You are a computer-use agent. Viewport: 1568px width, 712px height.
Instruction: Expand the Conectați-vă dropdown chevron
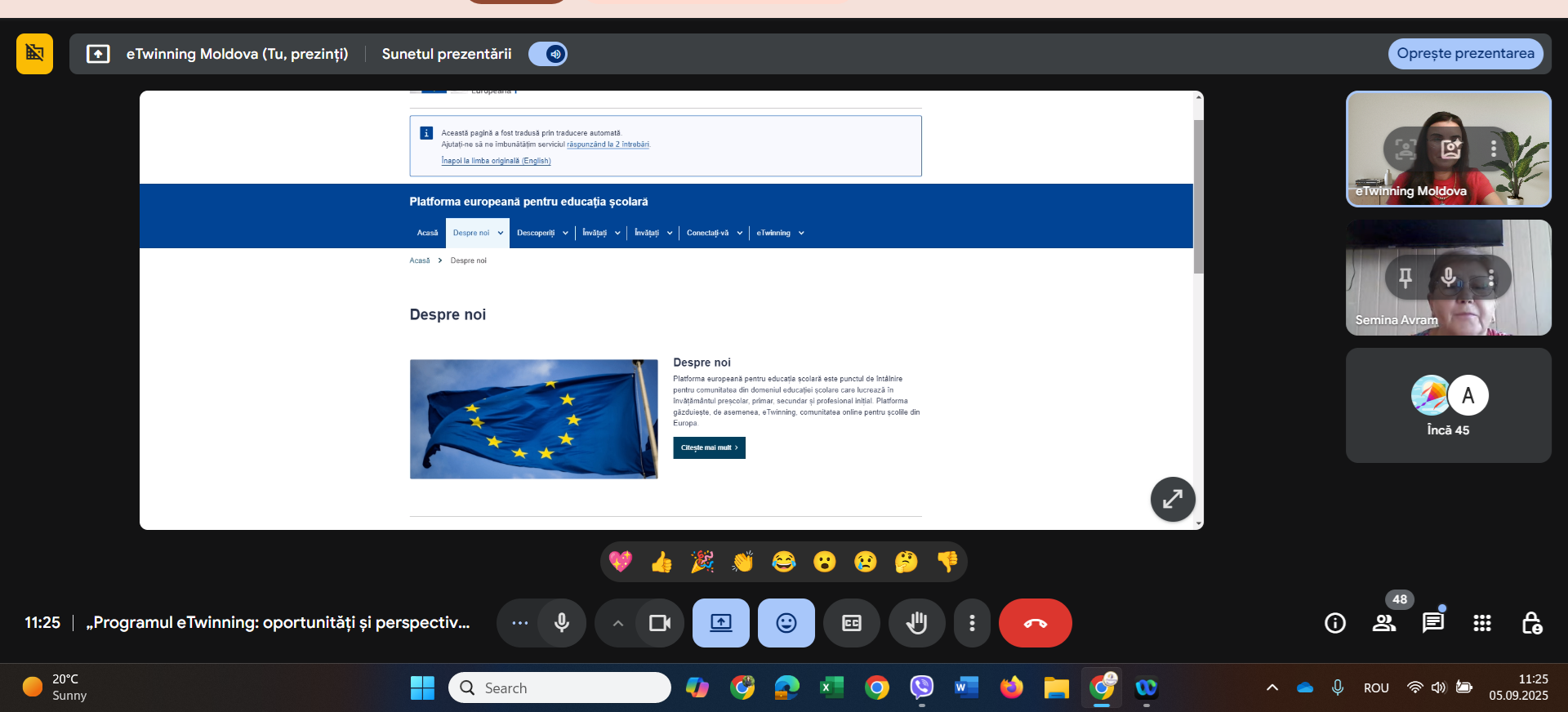coord(740,233)
